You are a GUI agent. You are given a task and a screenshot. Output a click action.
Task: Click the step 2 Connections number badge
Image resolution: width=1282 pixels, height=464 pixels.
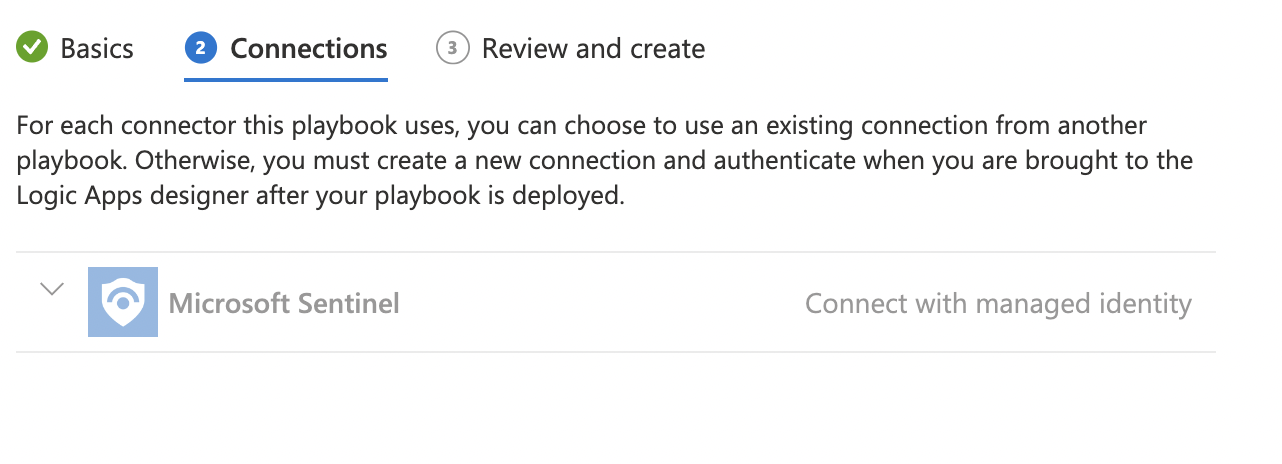pyautogui.click(x=201, y=48)
